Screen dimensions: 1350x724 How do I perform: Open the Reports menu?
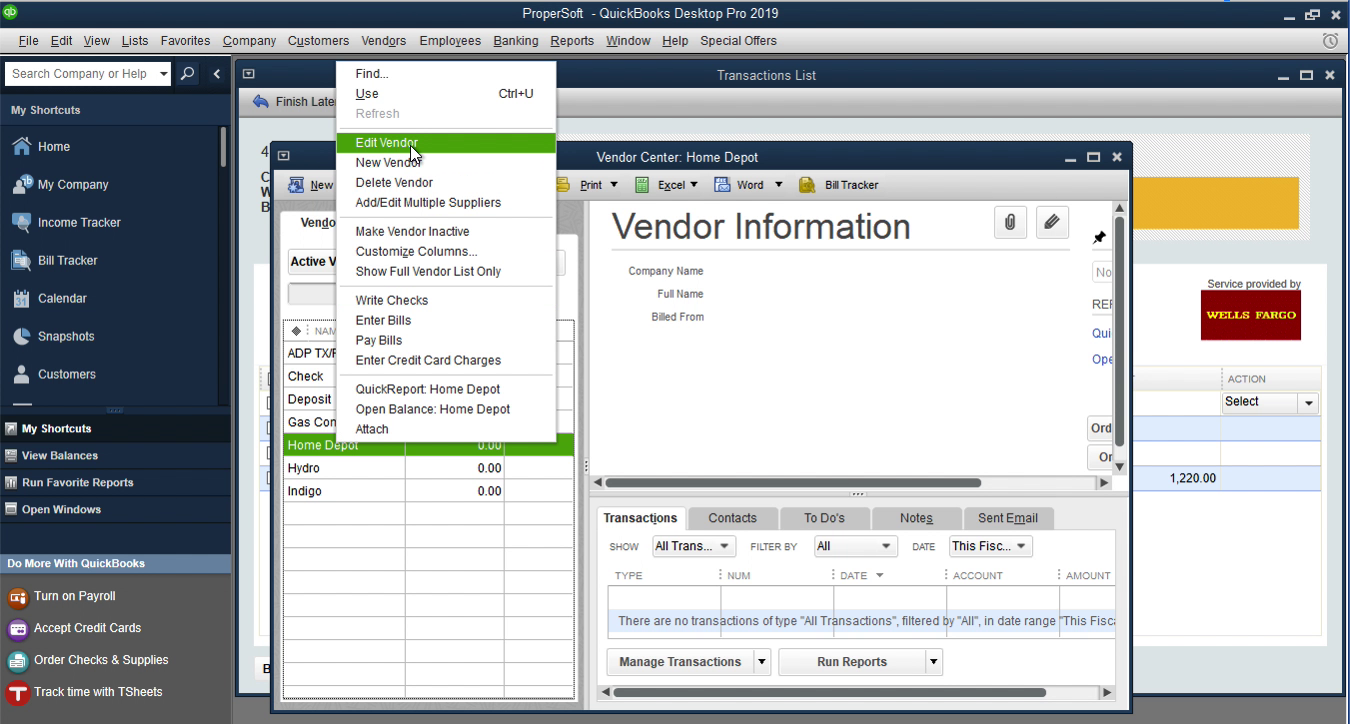coord(572,41)
